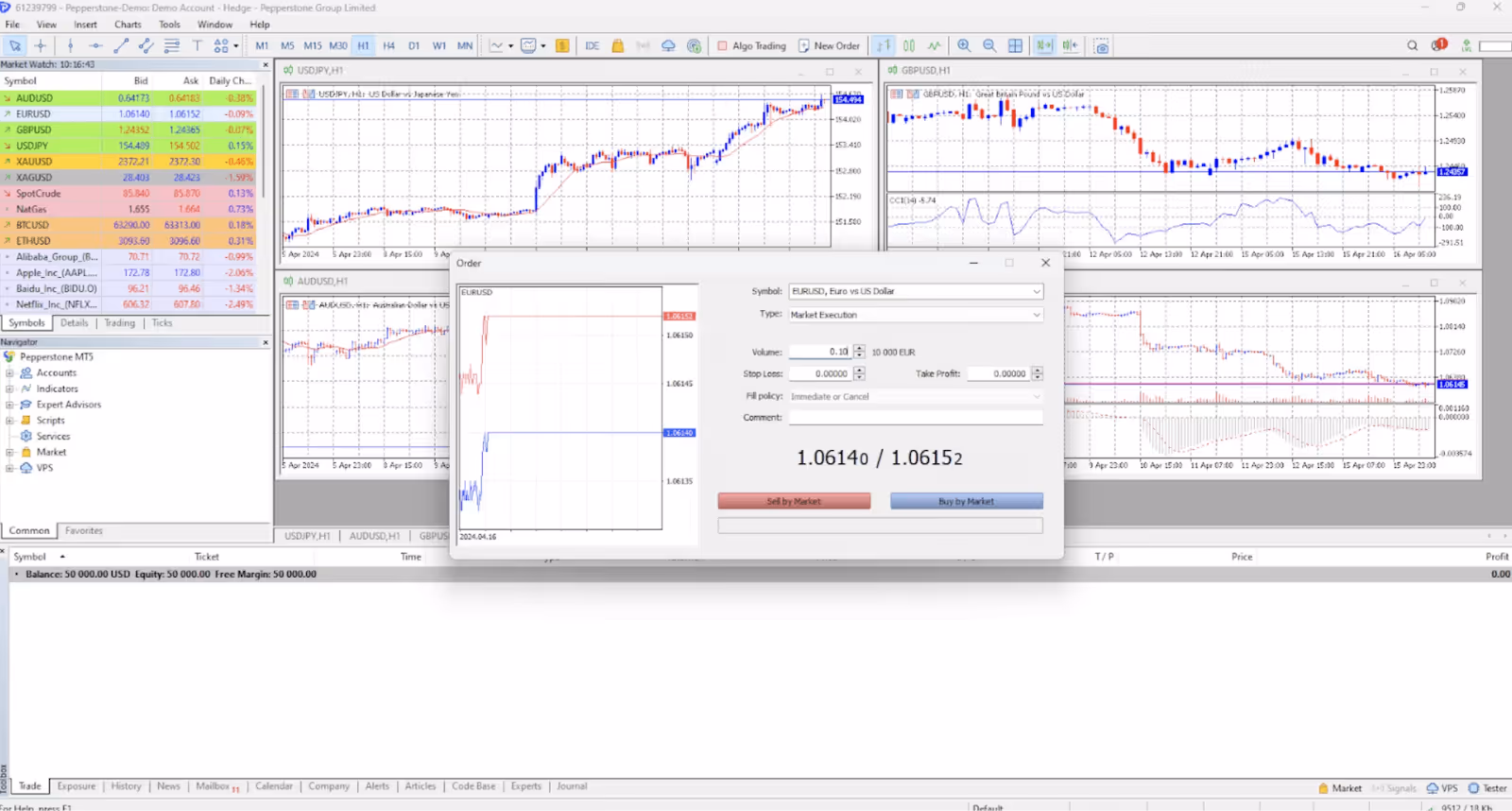Pick the horizontal line drawing tool
The height and width of the screenshot is (811, 1512).
click(95, 45)
